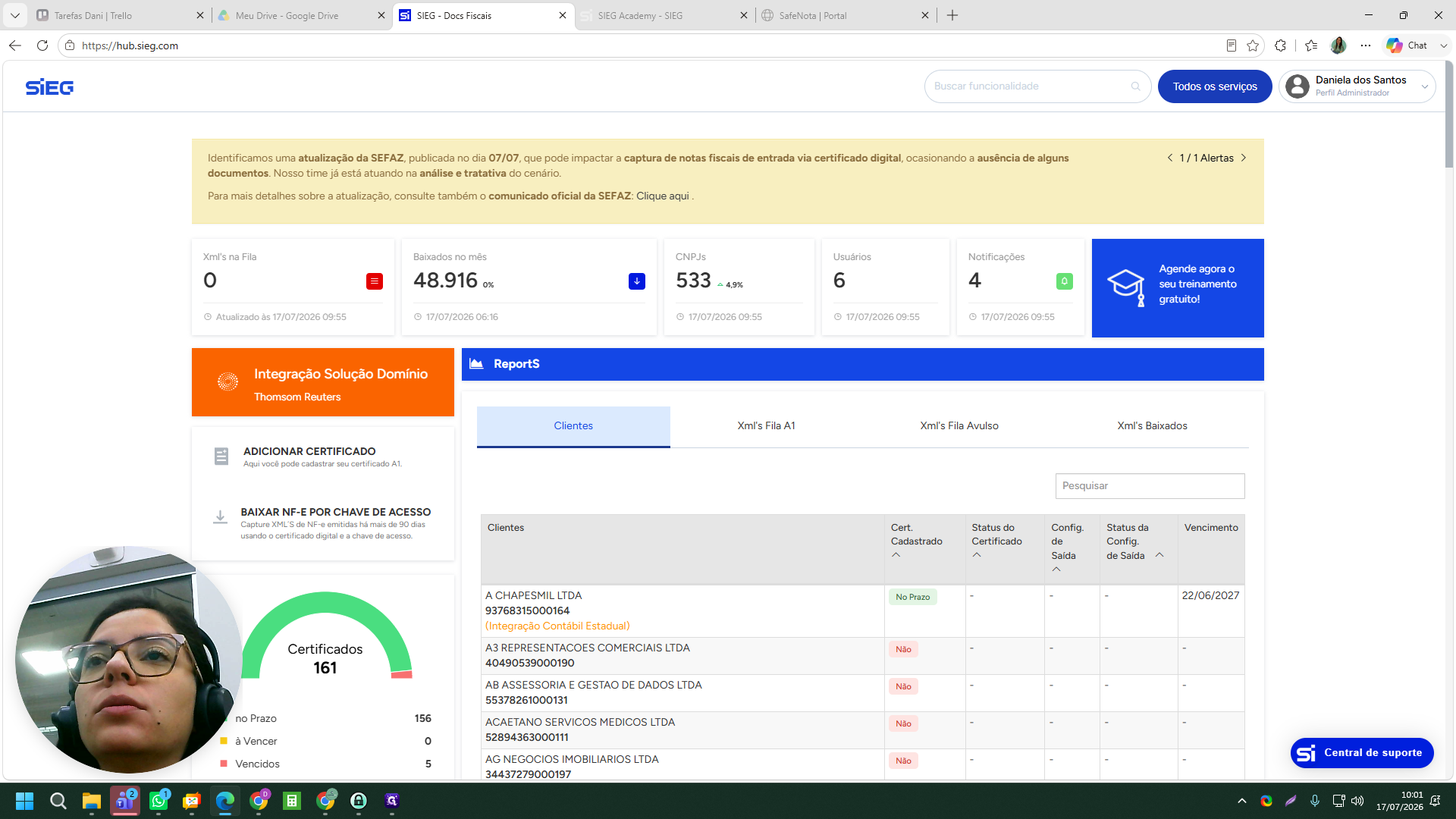Open the browser profile picture icon
The width and height of the screenshot is (1456, 819).
pyautogui.click(x=1338, y=45)
